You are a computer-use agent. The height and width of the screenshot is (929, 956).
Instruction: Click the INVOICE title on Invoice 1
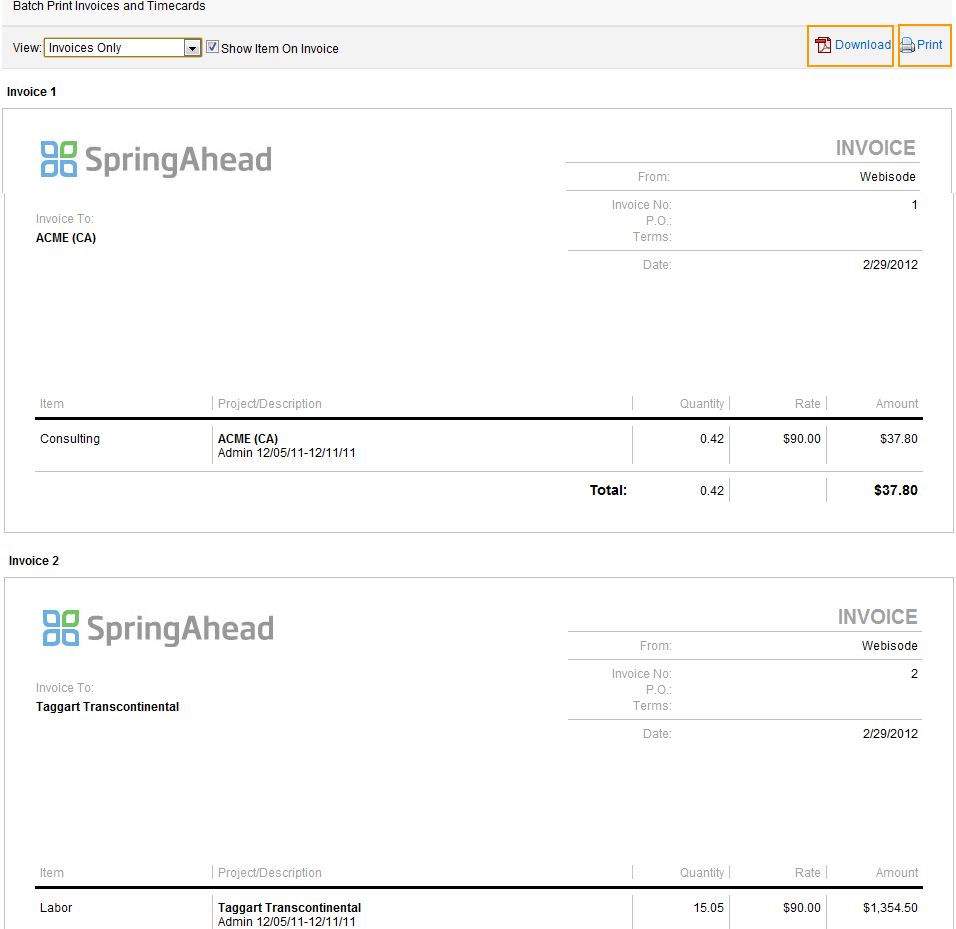[875, 148]
